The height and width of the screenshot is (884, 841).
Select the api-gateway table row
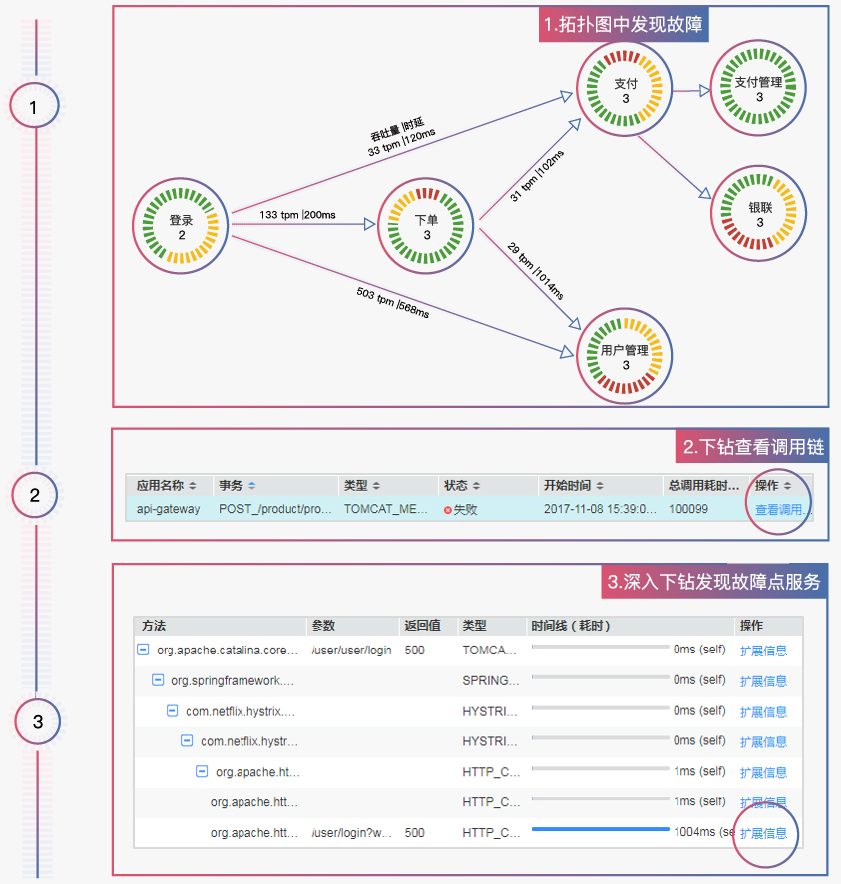click(x=400, y=509)
